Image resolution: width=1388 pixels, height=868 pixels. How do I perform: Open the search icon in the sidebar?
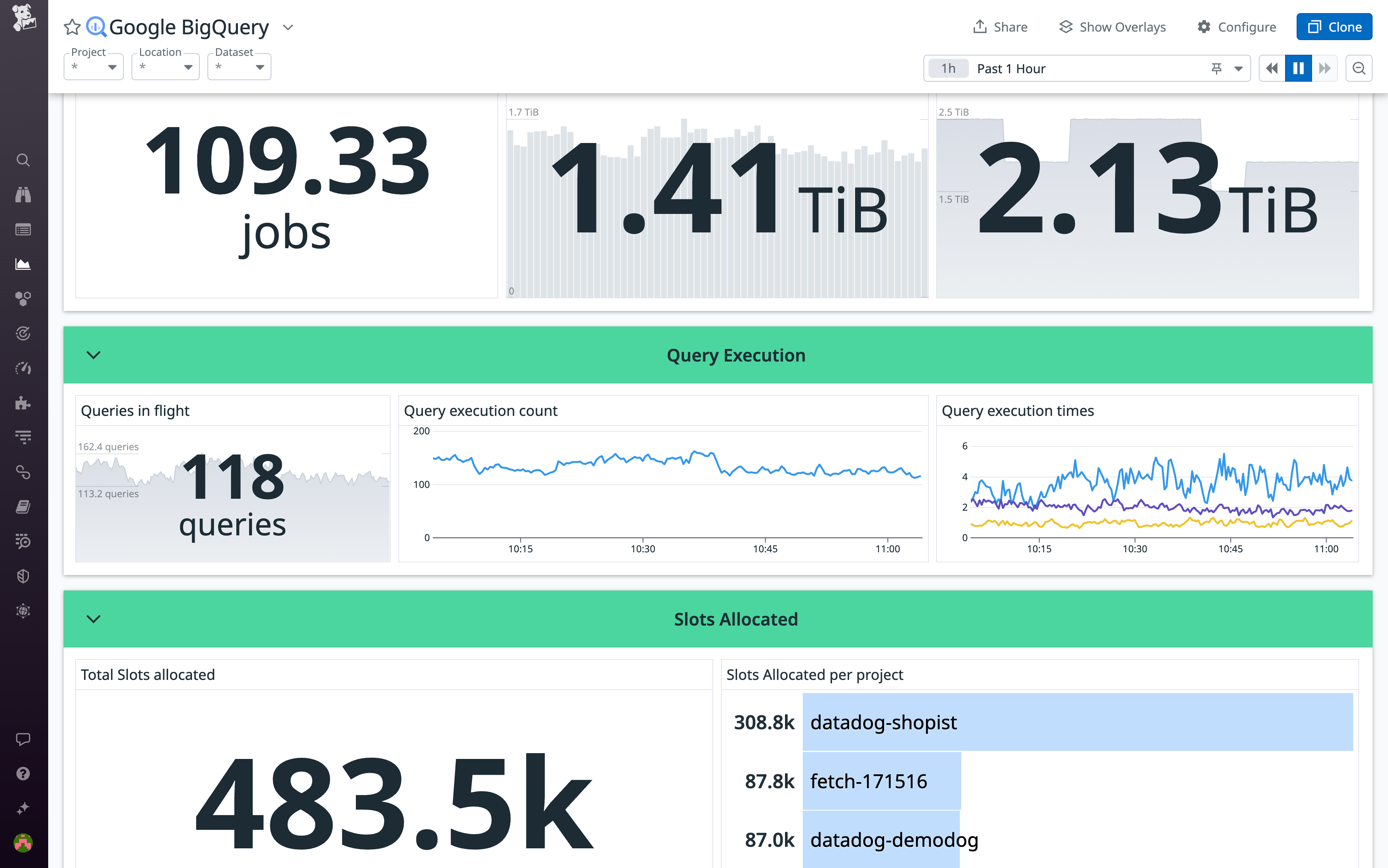(x=23, y=160)
